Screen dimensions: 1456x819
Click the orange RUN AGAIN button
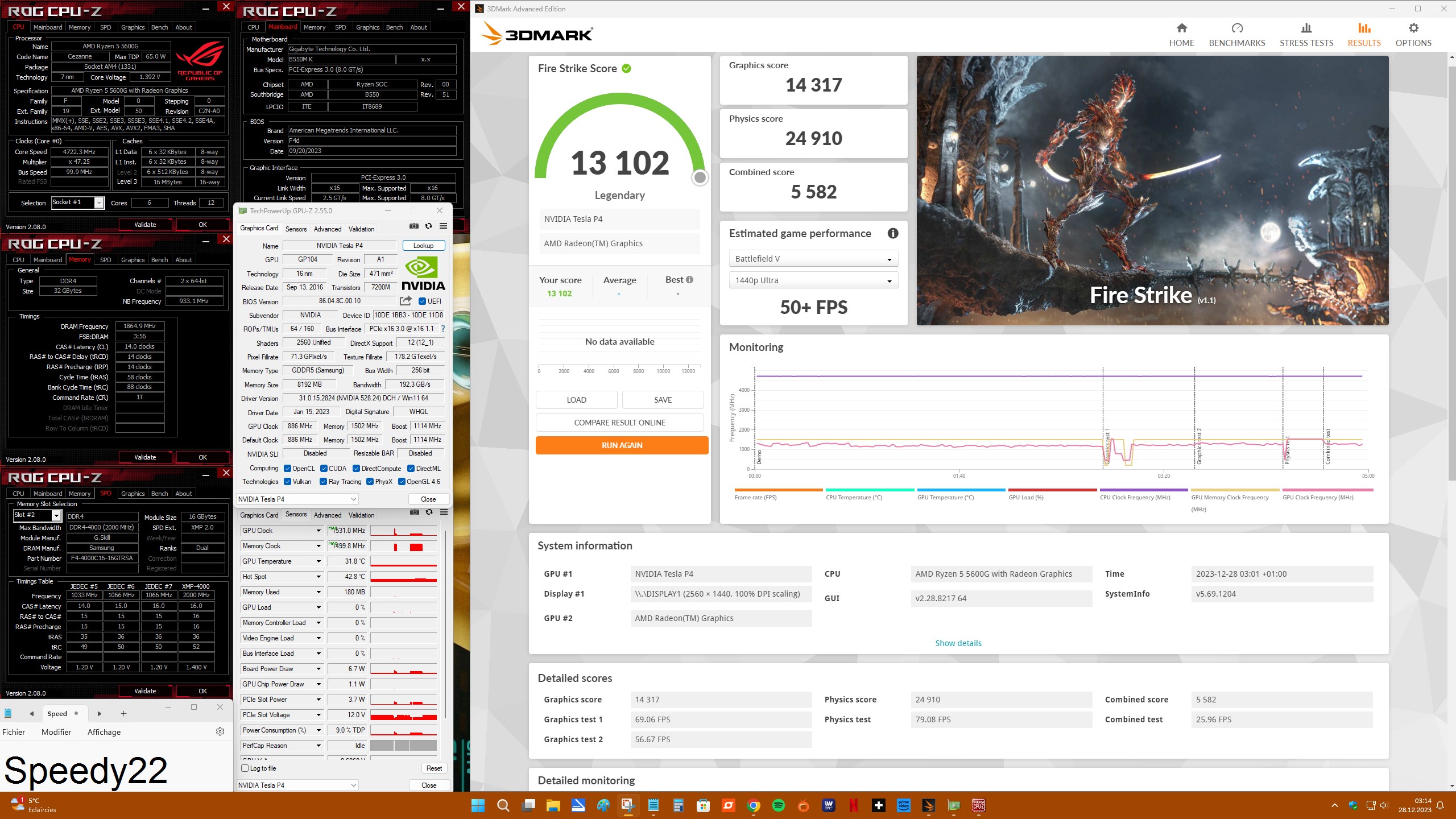pyautogui.click(x=622, y=445)
